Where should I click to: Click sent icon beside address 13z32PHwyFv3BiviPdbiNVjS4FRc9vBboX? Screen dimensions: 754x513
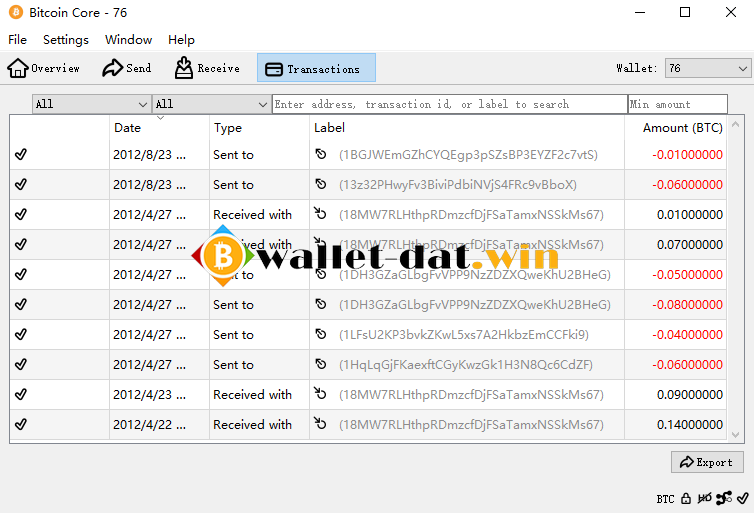[x=321, y=184]
